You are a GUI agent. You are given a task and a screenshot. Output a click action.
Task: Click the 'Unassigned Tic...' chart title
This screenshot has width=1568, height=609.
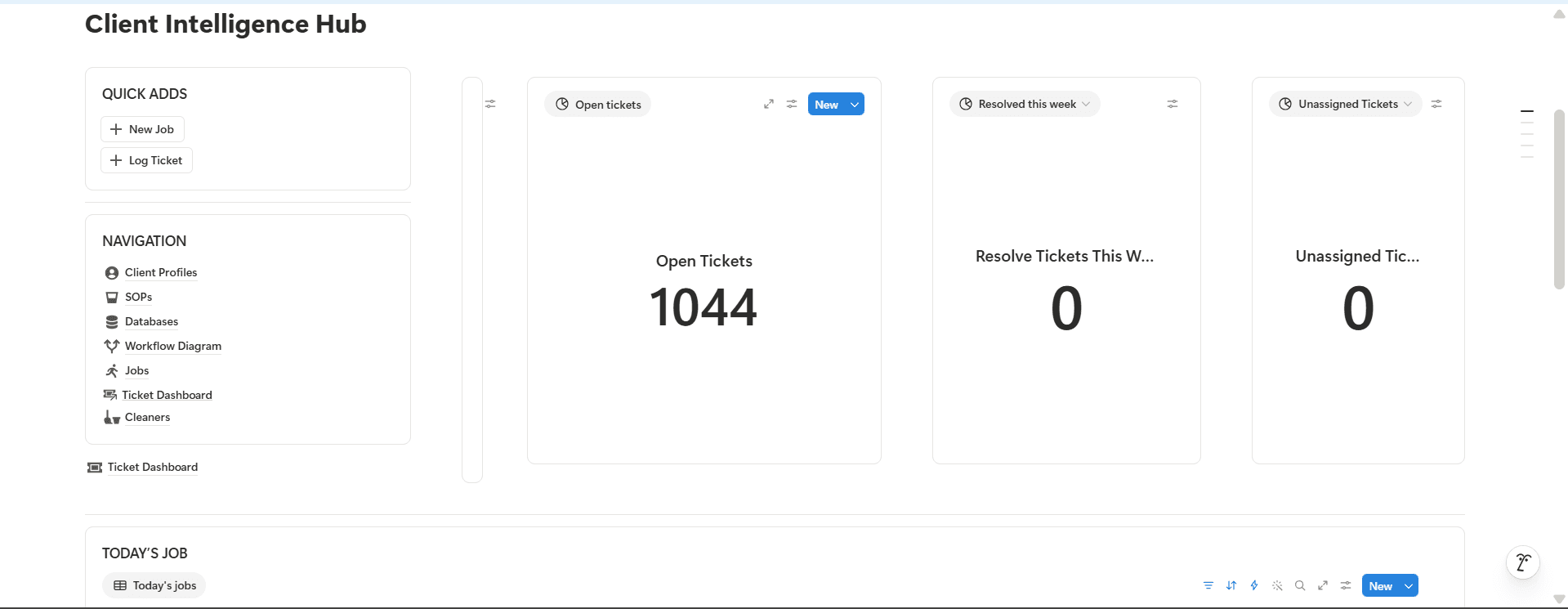pos(1357,256)
